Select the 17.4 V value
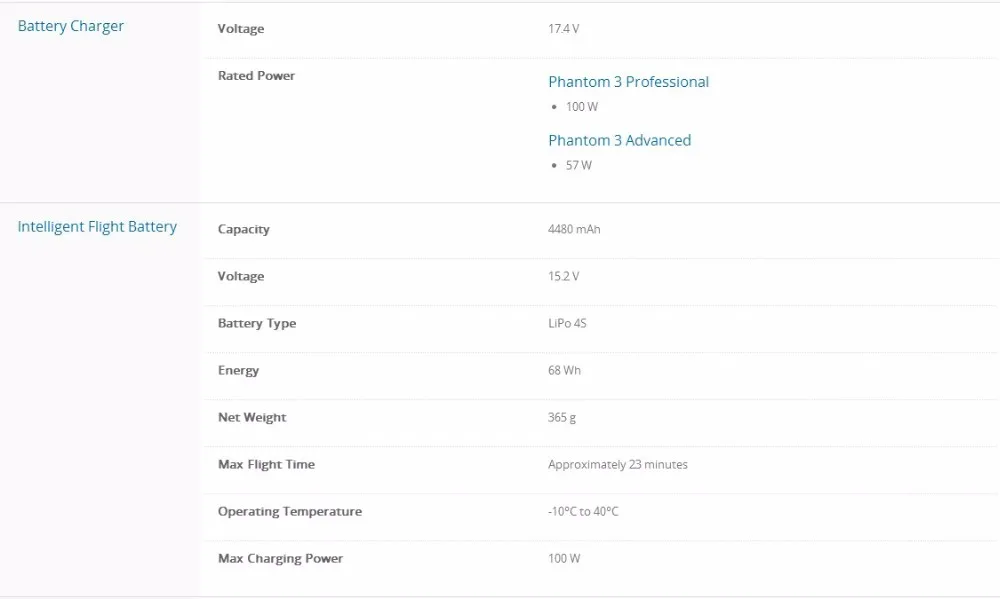1000x599 pixels. click(563, 29)
